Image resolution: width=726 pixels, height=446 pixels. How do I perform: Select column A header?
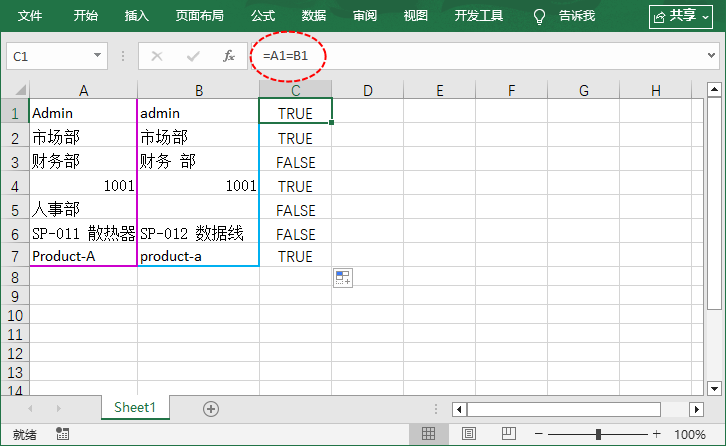click(x=83, y=90)
